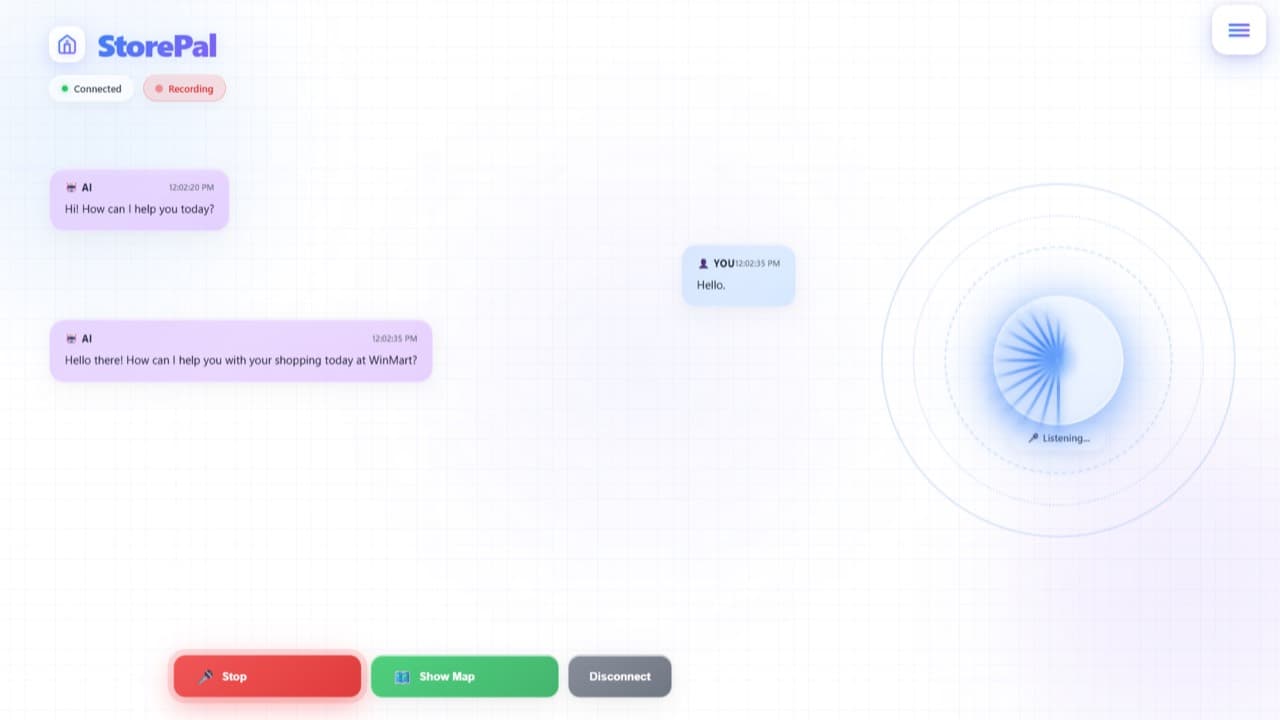Click the red Recording status dot
The width and height of the screenshot is (1280, 720).
point(159,89)
